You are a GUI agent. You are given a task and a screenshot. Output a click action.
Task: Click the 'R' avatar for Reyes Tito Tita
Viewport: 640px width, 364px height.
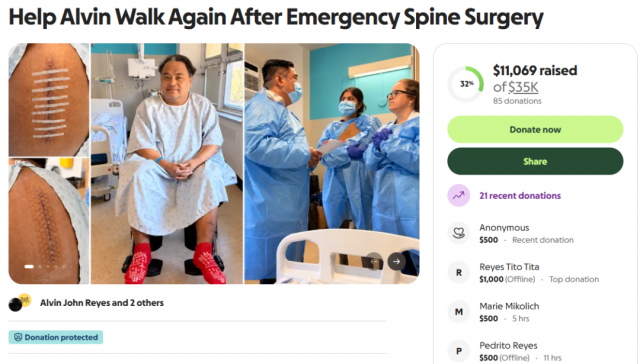click(x=459, y=272)
